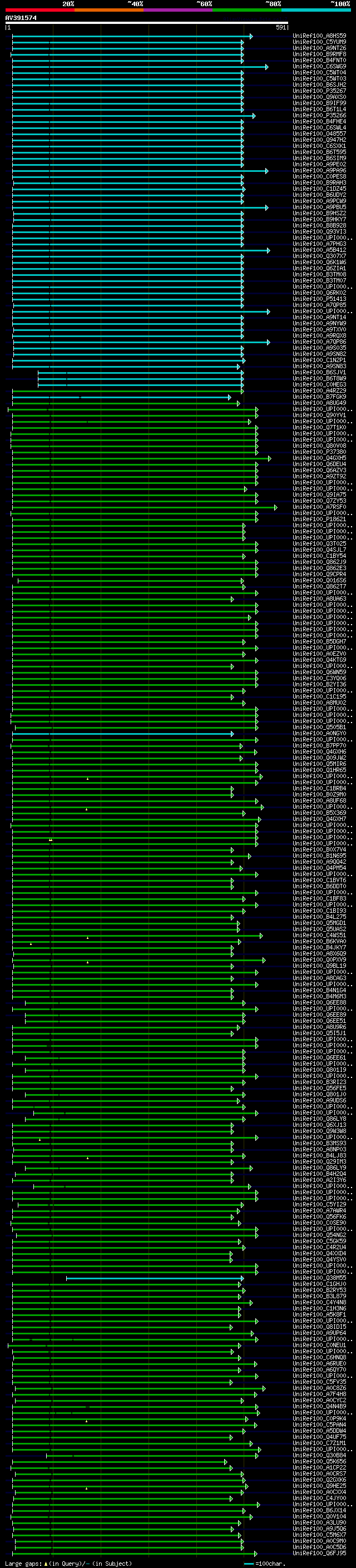Select the UniRef100_B4FHE4 label
The image size is (356, 1568).
pos(319,121)
